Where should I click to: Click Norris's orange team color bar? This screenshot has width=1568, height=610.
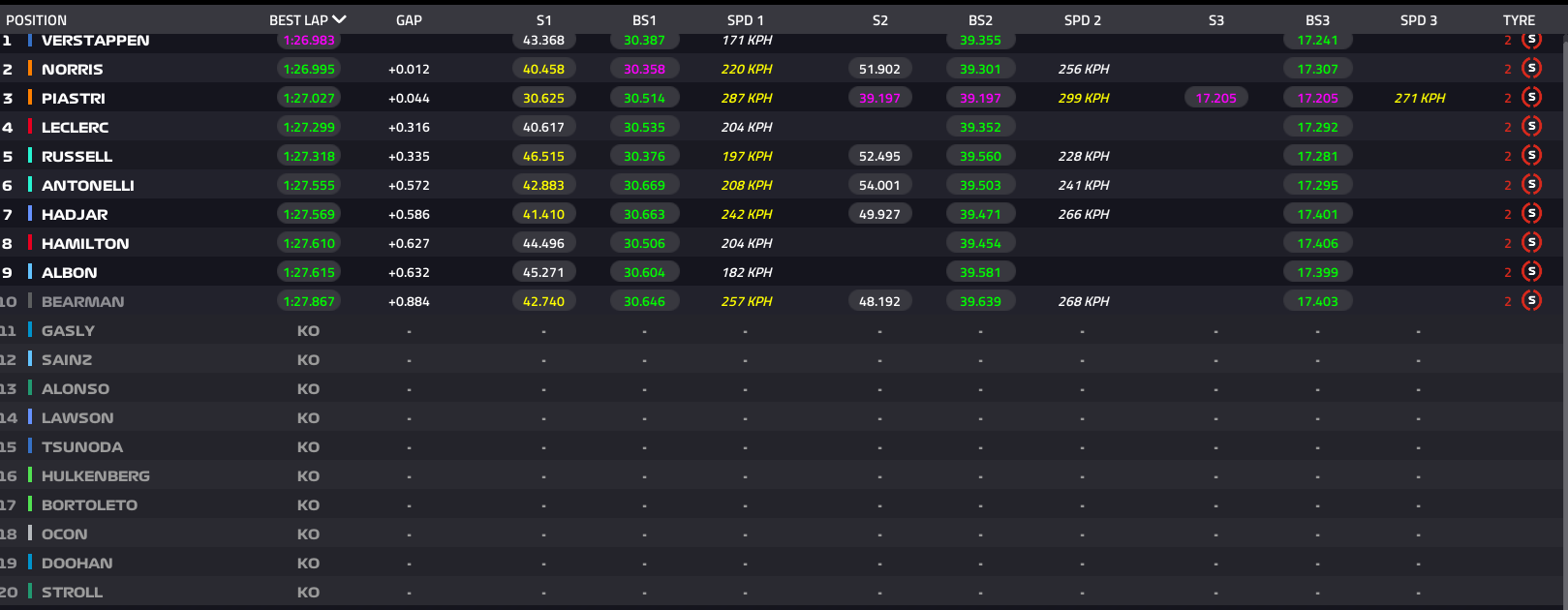[x=30, y=69]
